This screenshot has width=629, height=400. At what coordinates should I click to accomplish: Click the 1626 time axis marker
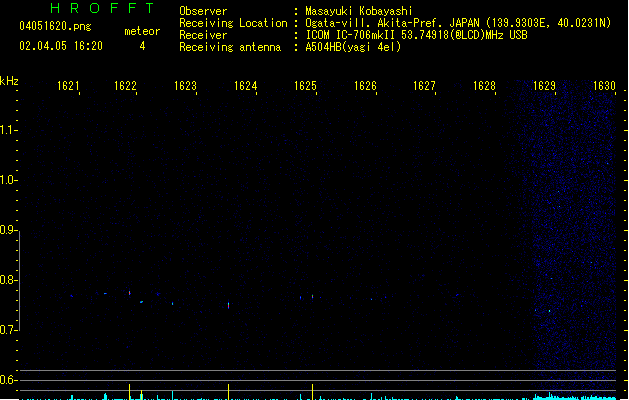[x=365, y=86]
